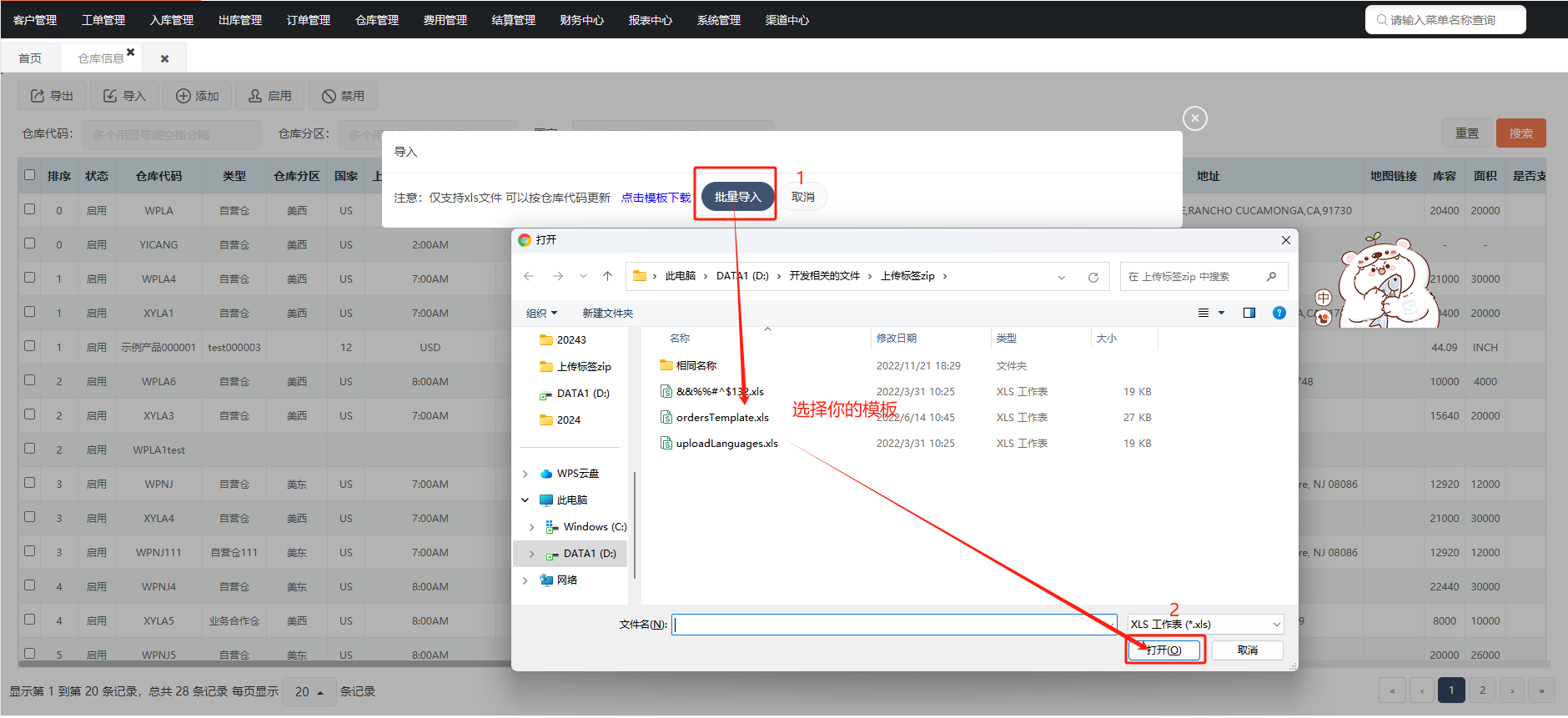Click 取消 in the file dialog
The width and height of the screenshot is (1568, 718).
1248,650
